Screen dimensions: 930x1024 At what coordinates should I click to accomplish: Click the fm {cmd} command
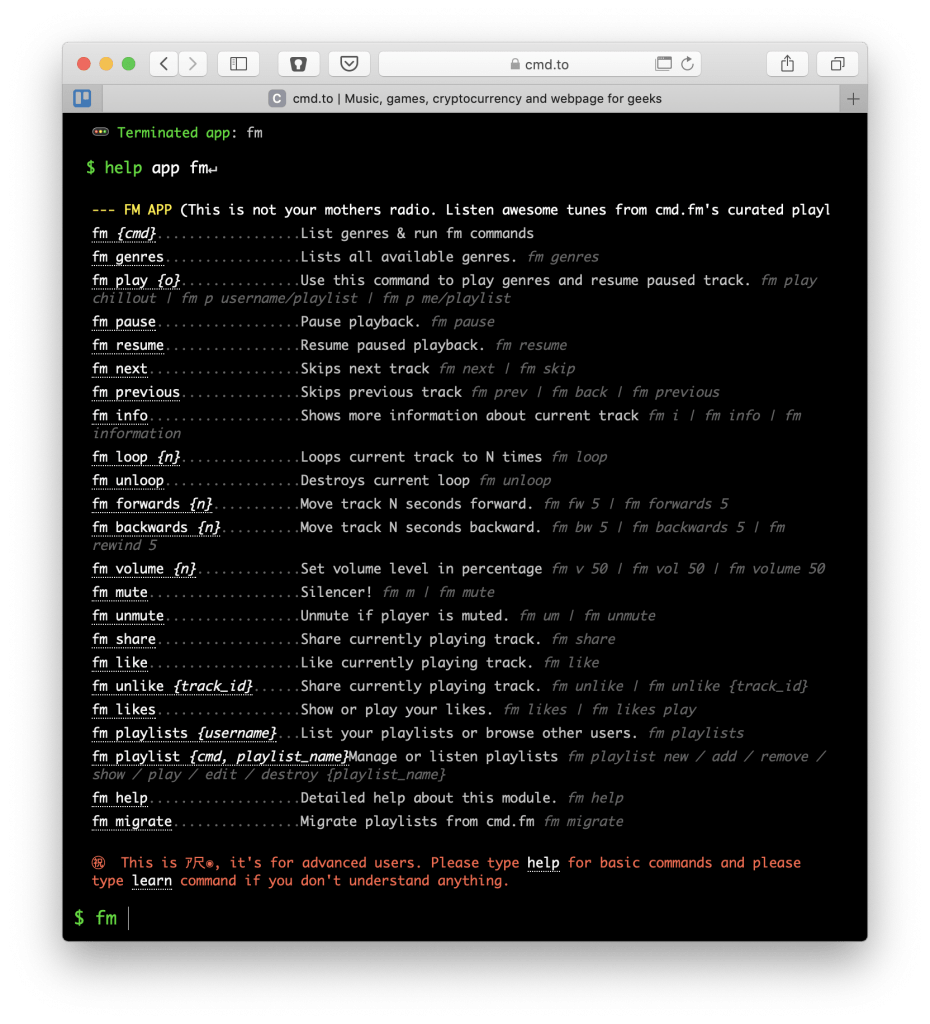tap(124, 234)
